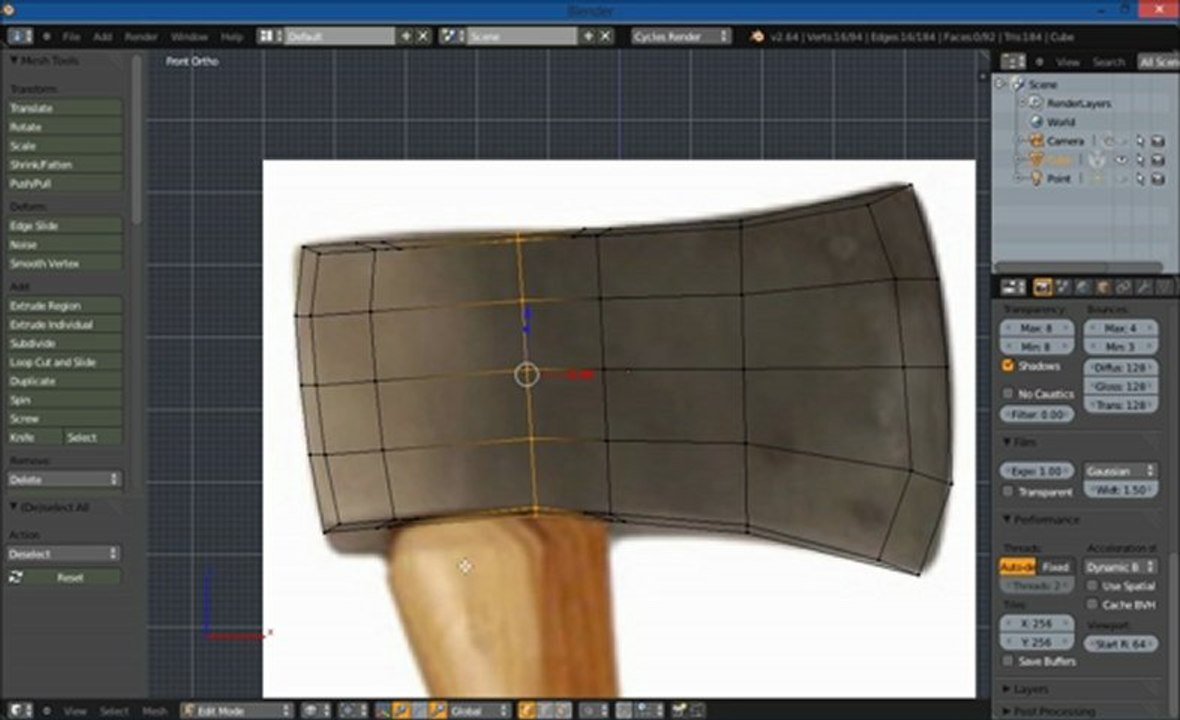The image size is (1180, 720).
Task: Toggle Point lamp renderability icon
Action: click(1158, 178)
